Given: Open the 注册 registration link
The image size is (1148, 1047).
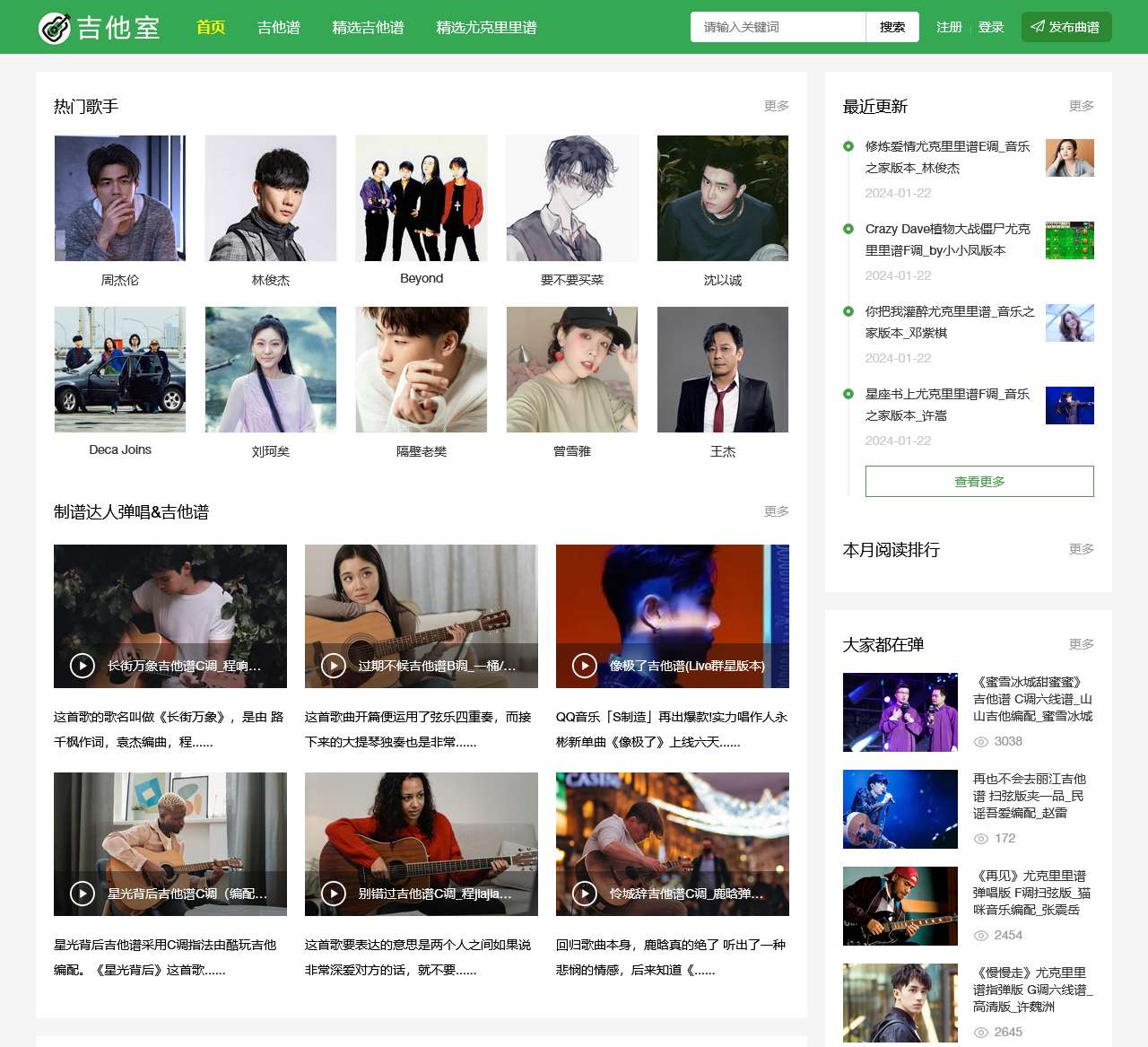Looking at the screenshot, I should tap(949, 27).
